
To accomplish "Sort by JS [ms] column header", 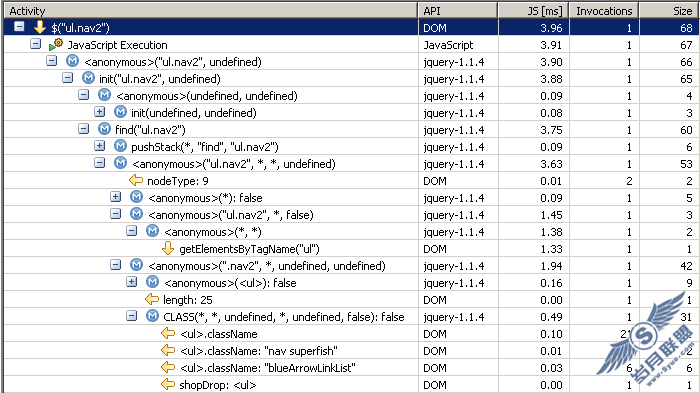I will coord(533,11).
